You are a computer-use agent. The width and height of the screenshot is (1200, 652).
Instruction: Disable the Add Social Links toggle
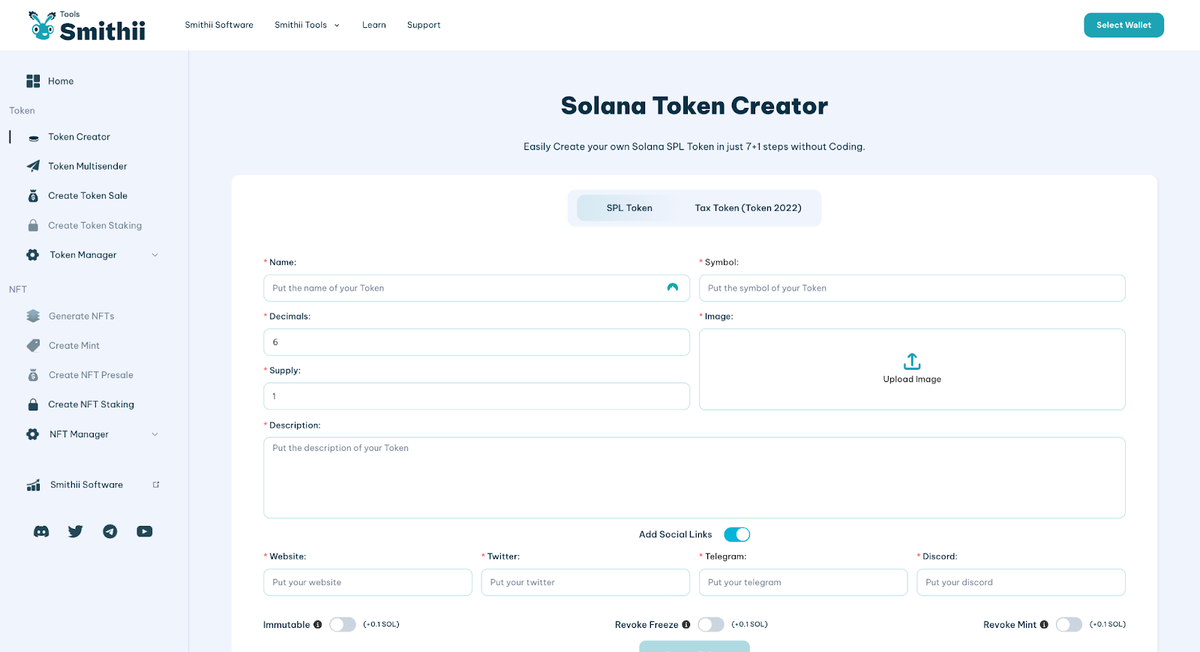coord(737,534)
